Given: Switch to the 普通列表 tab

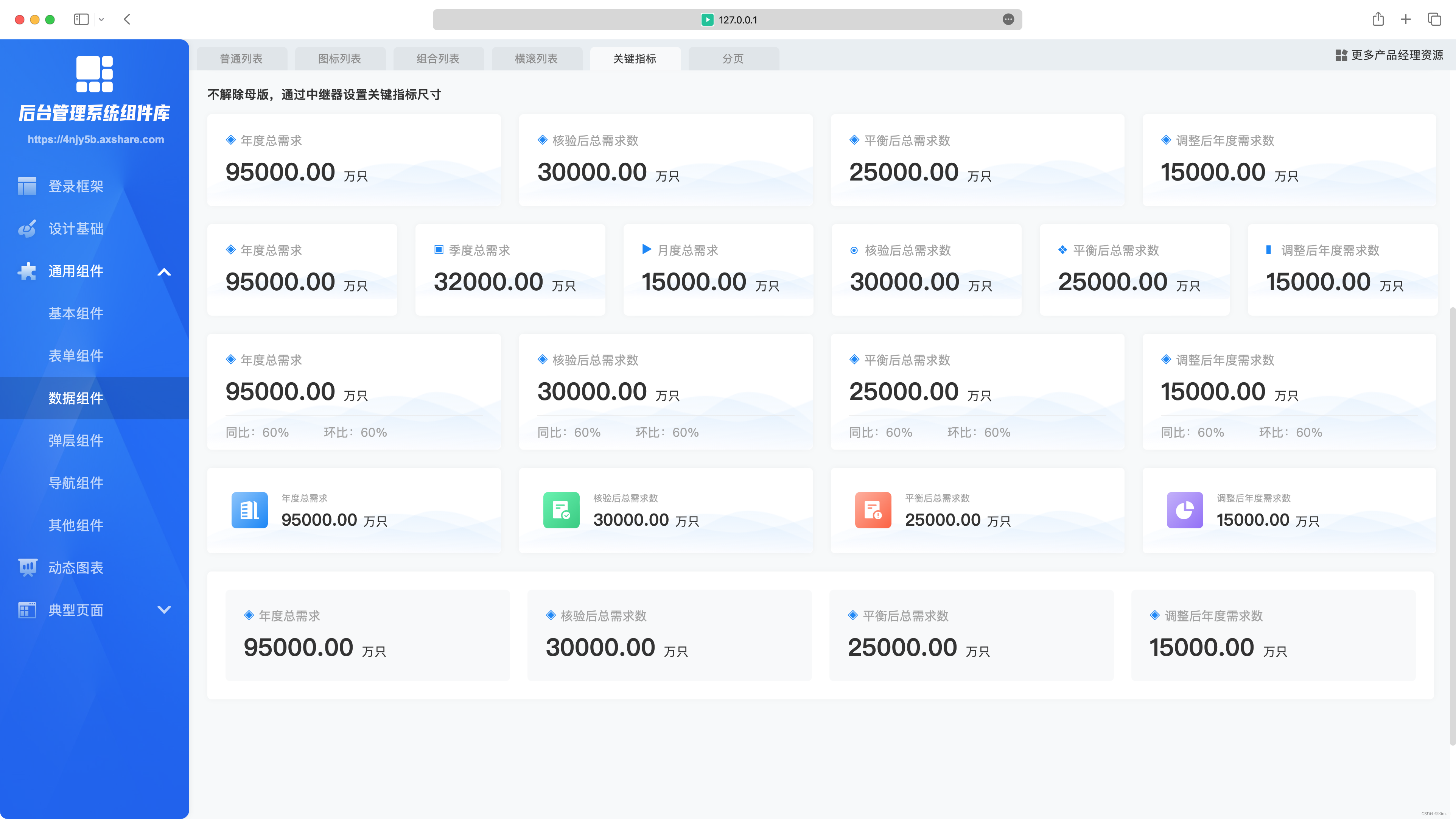Looking at the screenshot, I should 241,59.
